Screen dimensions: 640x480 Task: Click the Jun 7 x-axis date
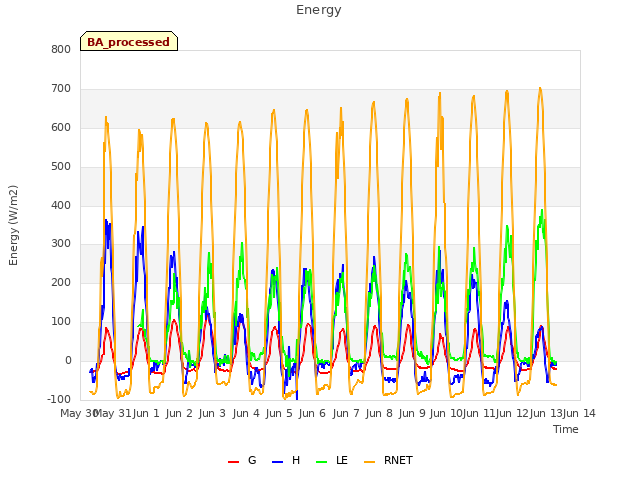(346, 413)
